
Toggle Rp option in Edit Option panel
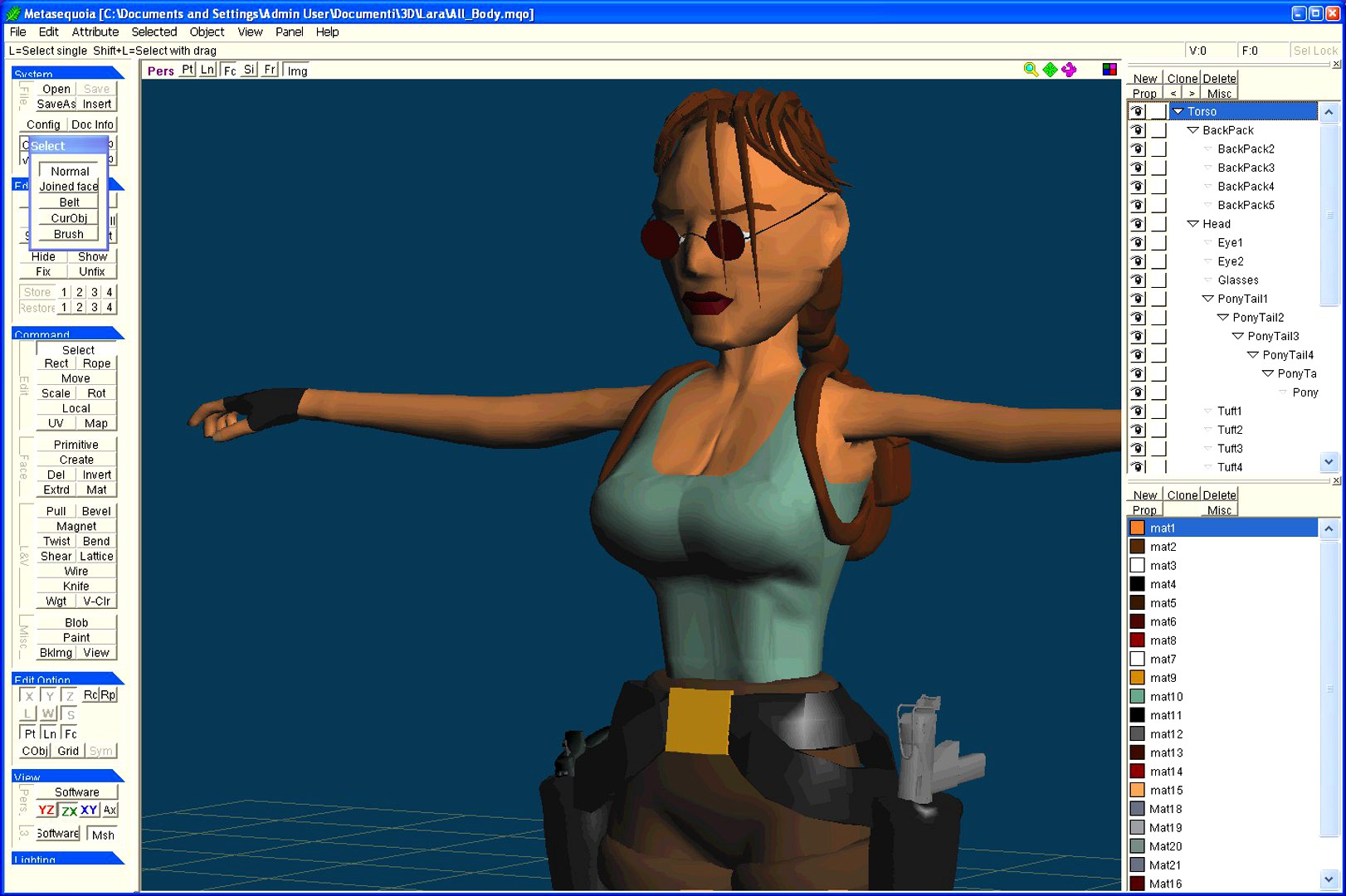click(x=109, y=694)
